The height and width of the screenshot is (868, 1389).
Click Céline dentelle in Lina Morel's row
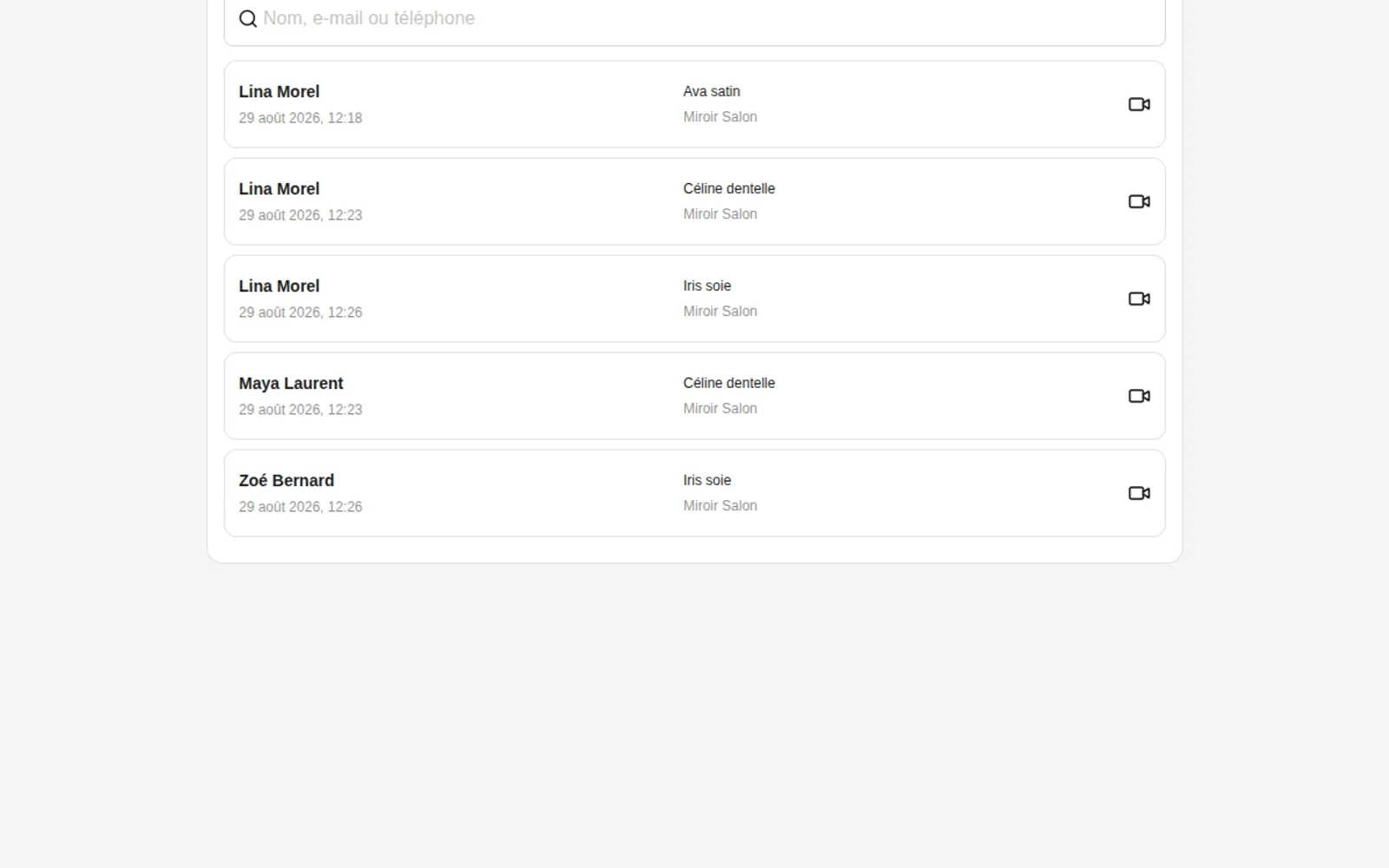pos(729,188)
